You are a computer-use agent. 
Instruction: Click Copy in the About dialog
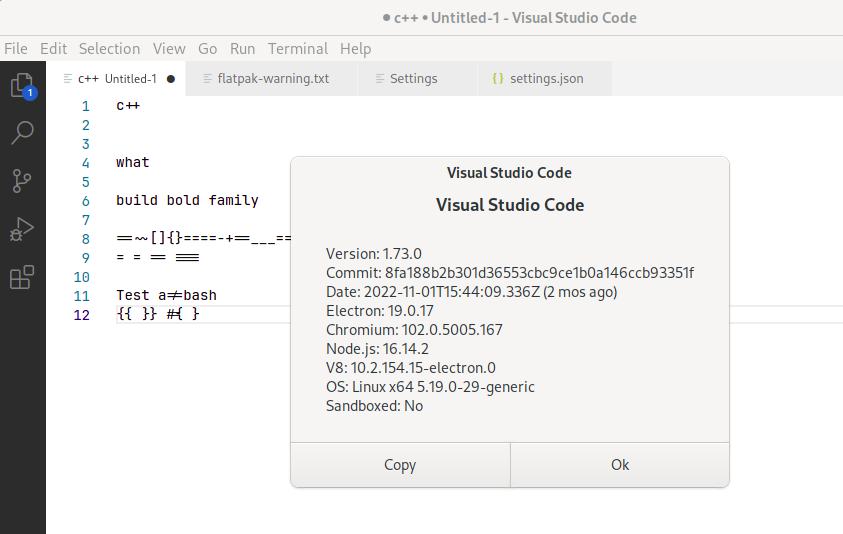[x=400, y=465]
